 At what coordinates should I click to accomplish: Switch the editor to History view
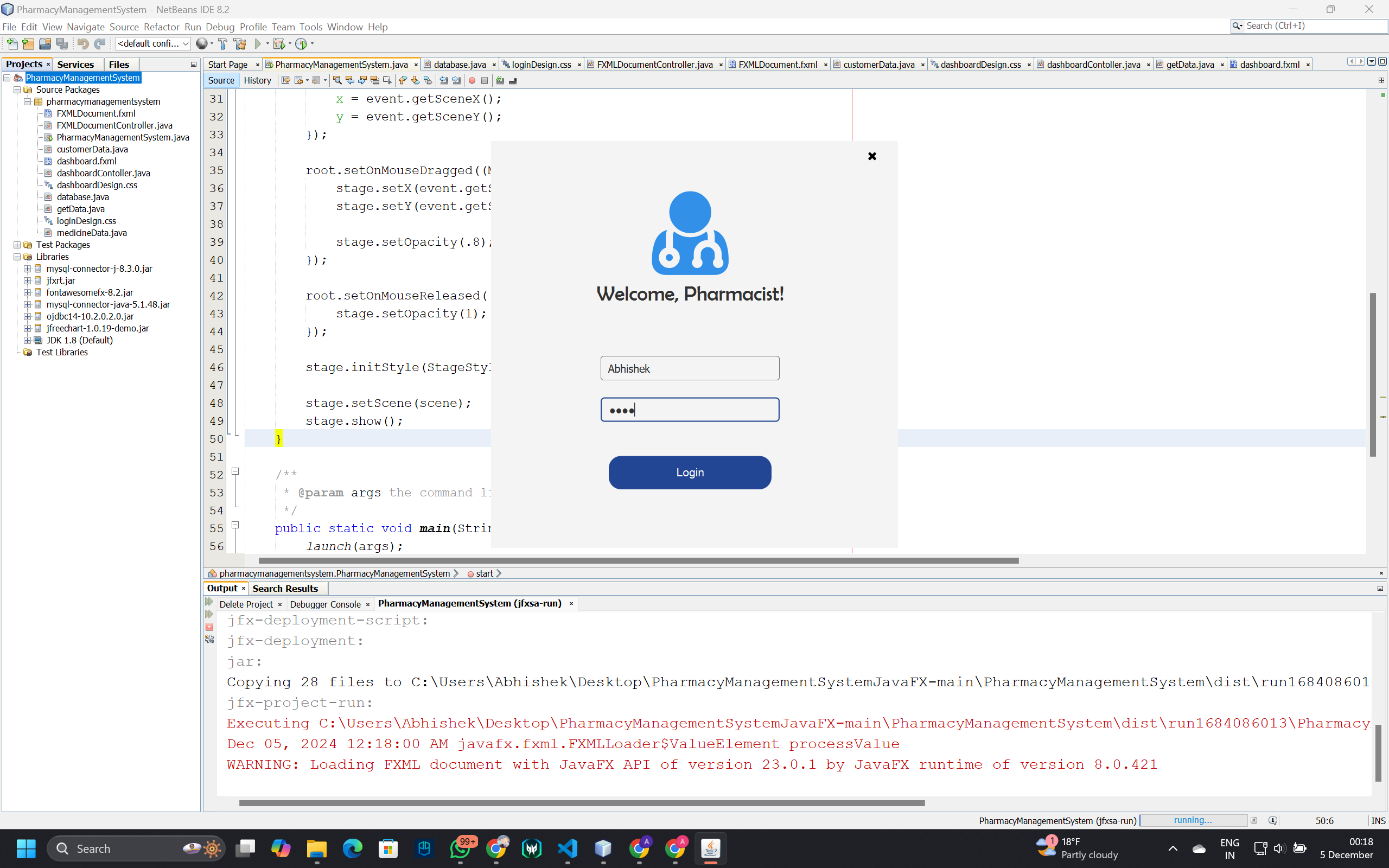pyautogui.click(x=257, y=80)
